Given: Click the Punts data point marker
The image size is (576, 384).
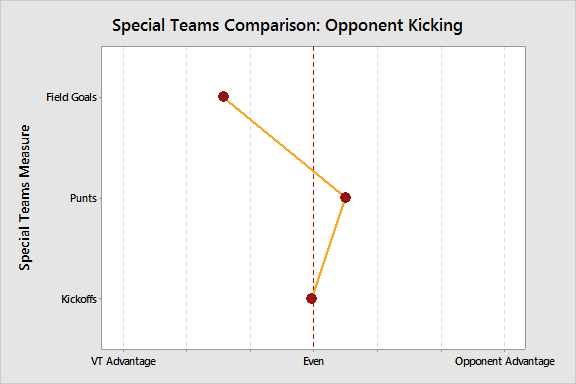Looking at the screenshot, I should pyautogui.click(x=345, y=198).
